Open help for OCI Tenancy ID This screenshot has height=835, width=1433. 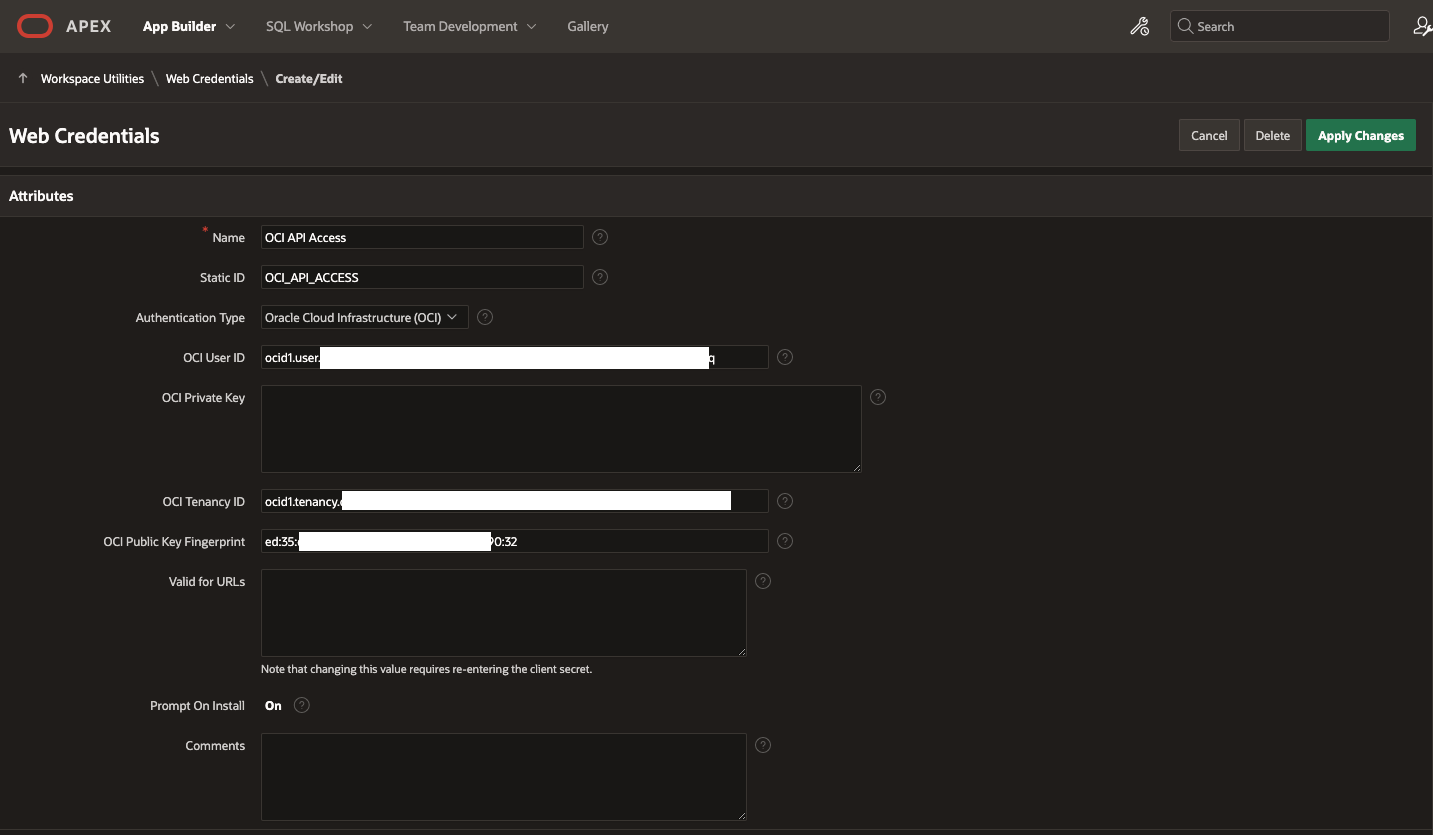785,501
